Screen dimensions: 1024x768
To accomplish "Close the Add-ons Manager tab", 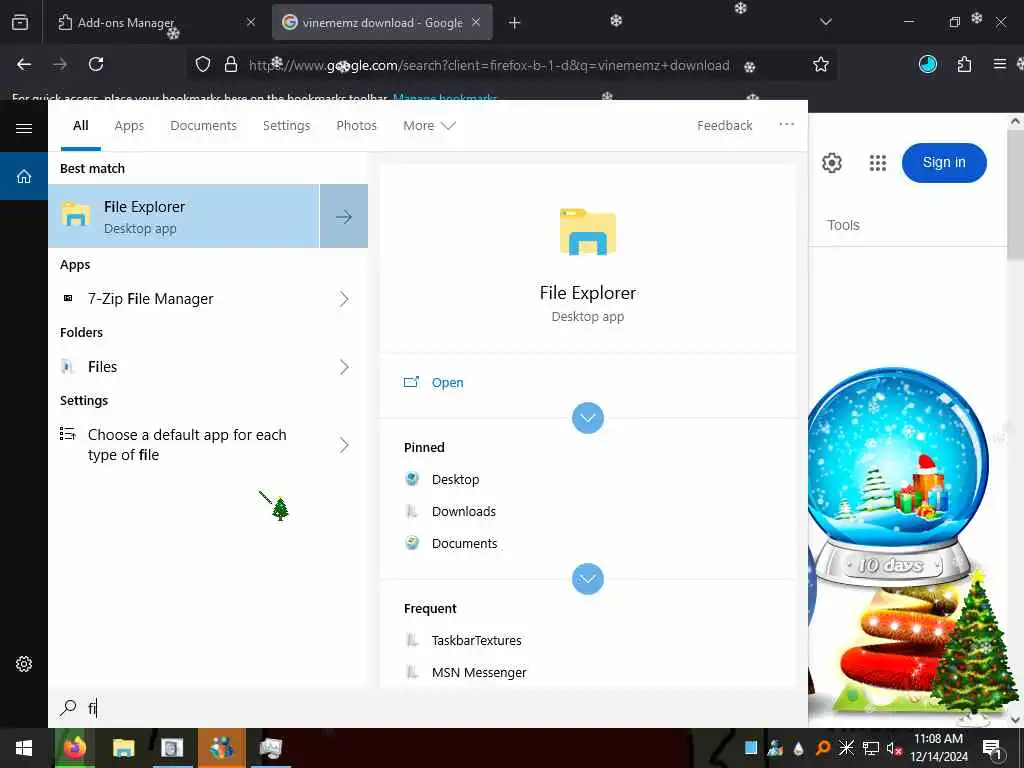I will point(251,22).
